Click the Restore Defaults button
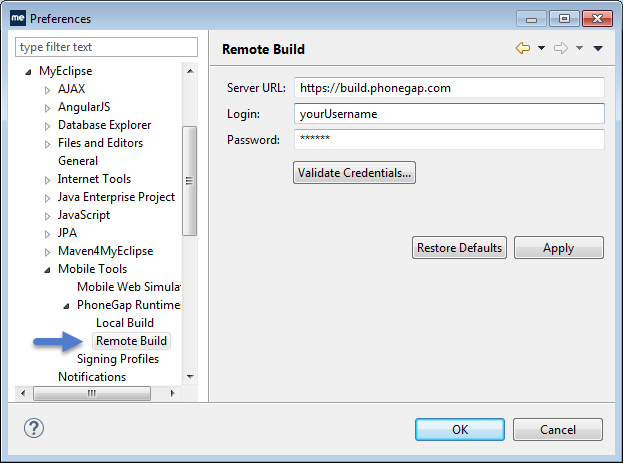The width and height of the screenshot is (623, 463). 459,248
